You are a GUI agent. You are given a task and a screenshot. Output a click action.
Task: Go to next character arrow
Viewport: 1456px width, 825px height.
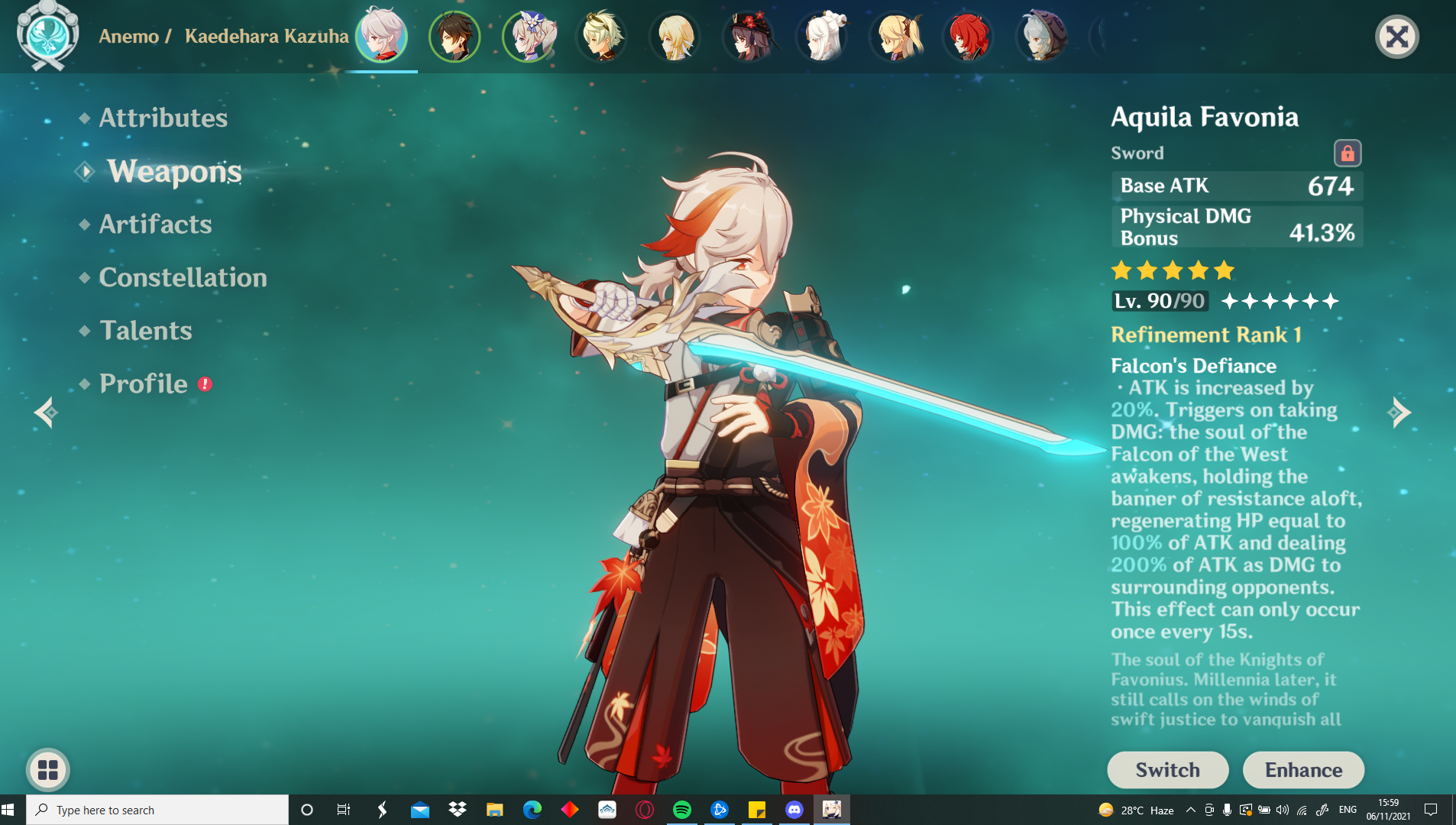[1399, 412]
